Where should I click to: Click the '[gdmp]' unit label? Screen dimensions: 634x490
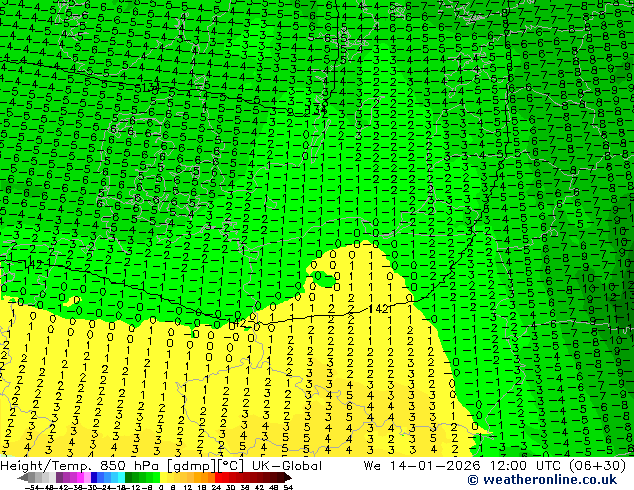[189, 466]
